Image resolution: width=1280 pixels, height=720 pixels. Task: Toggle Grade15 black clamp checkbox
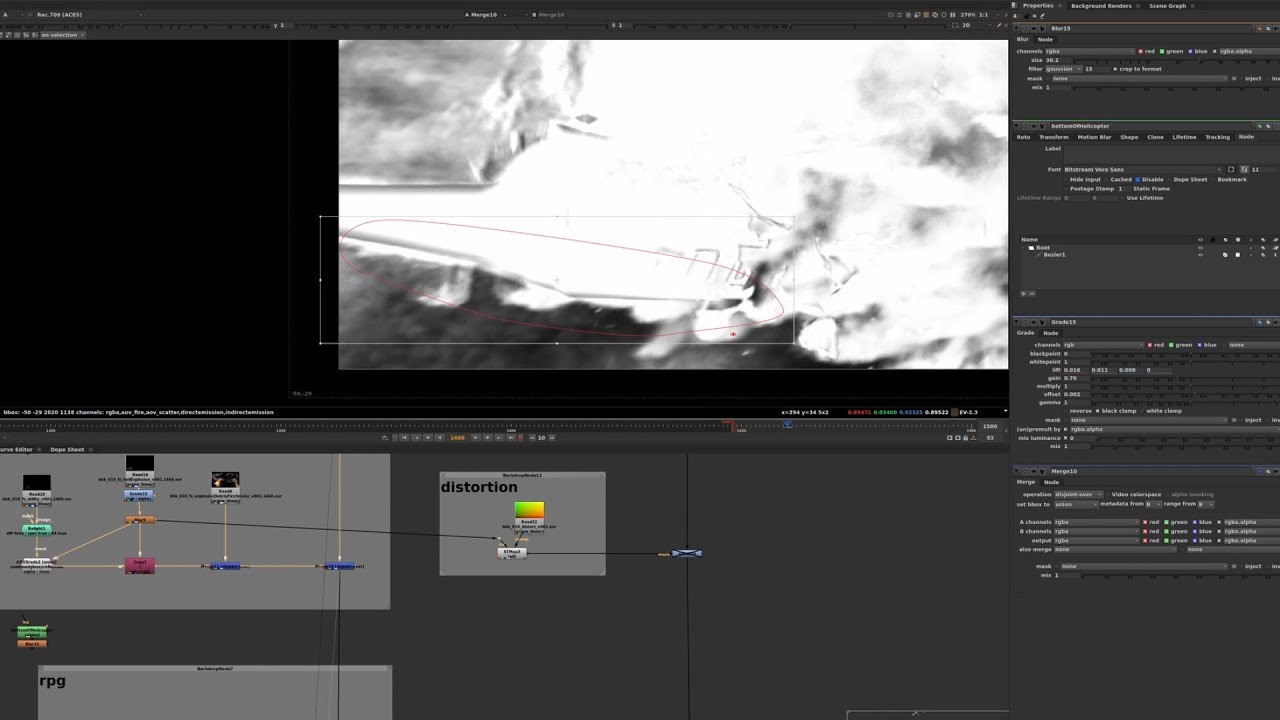tap(1098, 411)
